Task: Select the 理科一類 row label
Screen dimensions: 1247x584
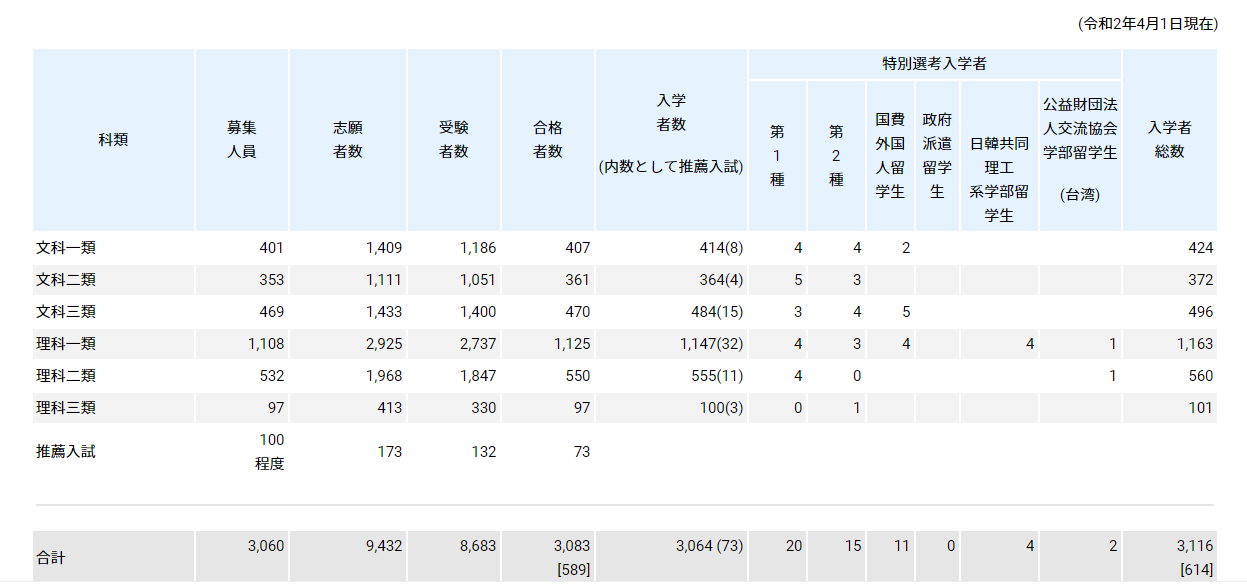Action: click(66, 344)
